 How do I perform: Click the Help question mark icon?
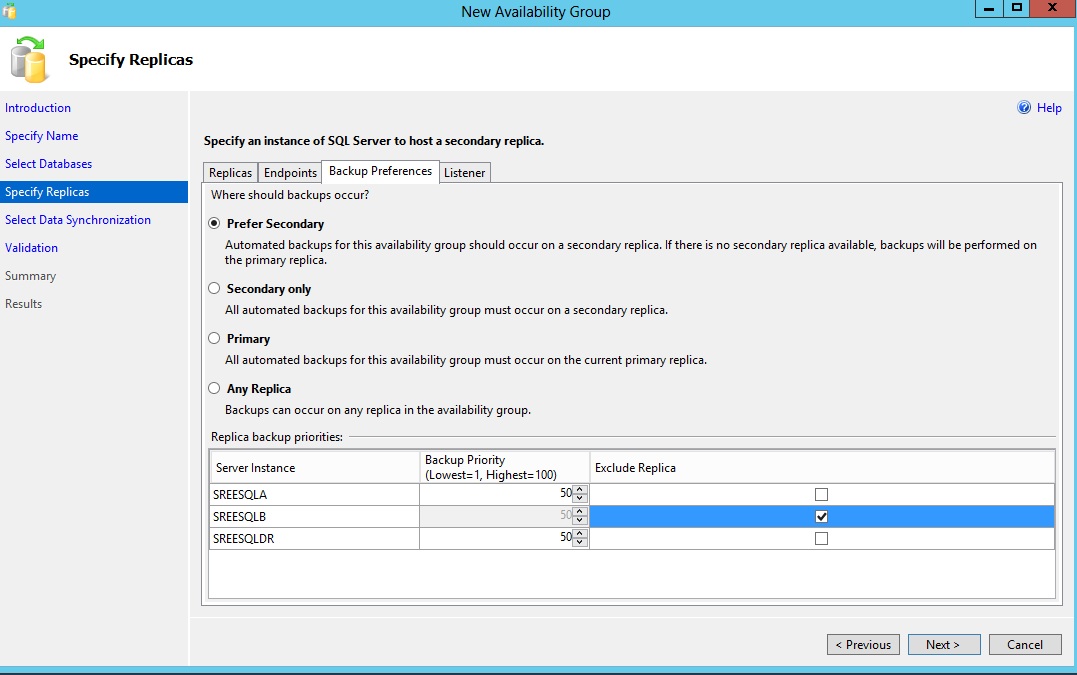pyautogui.click(x=1024, y=108)
